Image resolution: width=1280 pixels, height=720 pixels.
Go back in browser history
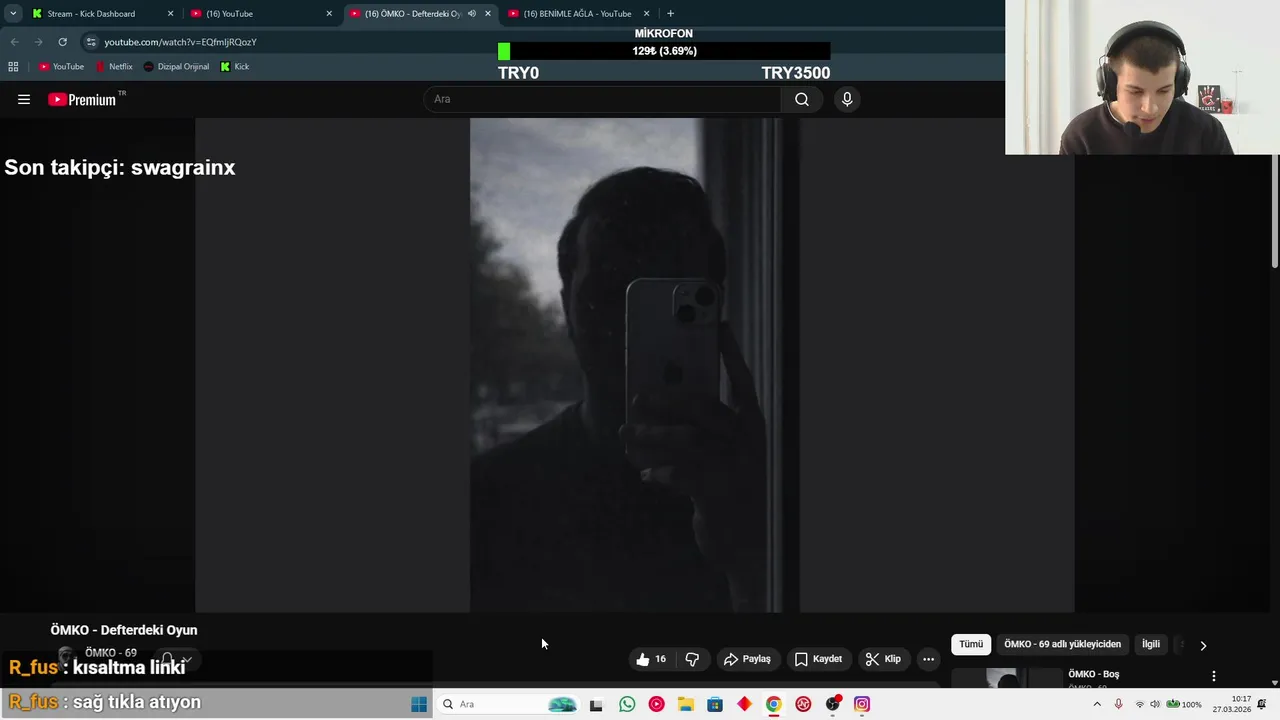pyautogui.click(x=14, y=42)
